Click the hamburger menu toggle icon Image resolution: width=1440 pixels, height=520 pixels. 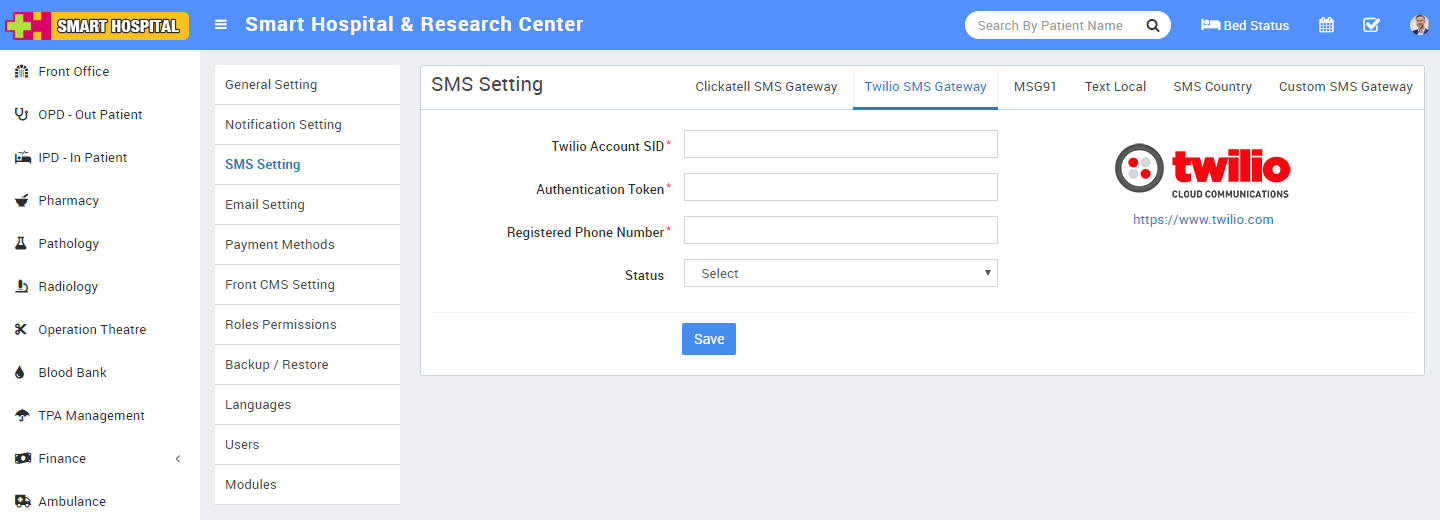[x=221, y=25]
